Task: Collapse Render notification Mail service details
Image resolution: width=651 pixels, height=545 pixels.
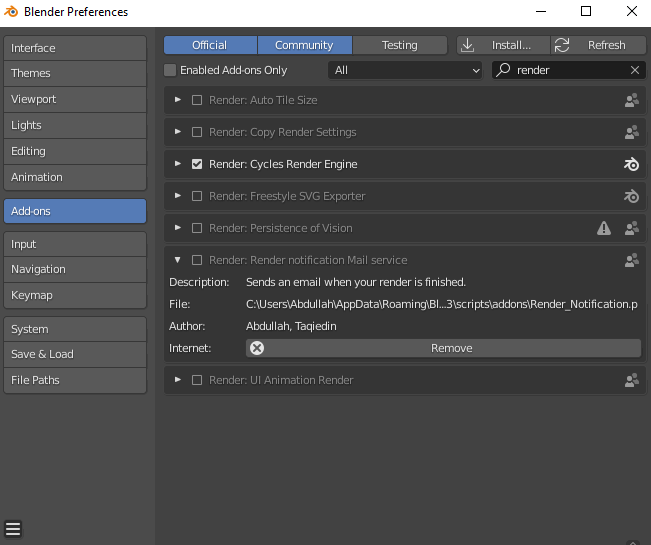Action: pos(178,260)
